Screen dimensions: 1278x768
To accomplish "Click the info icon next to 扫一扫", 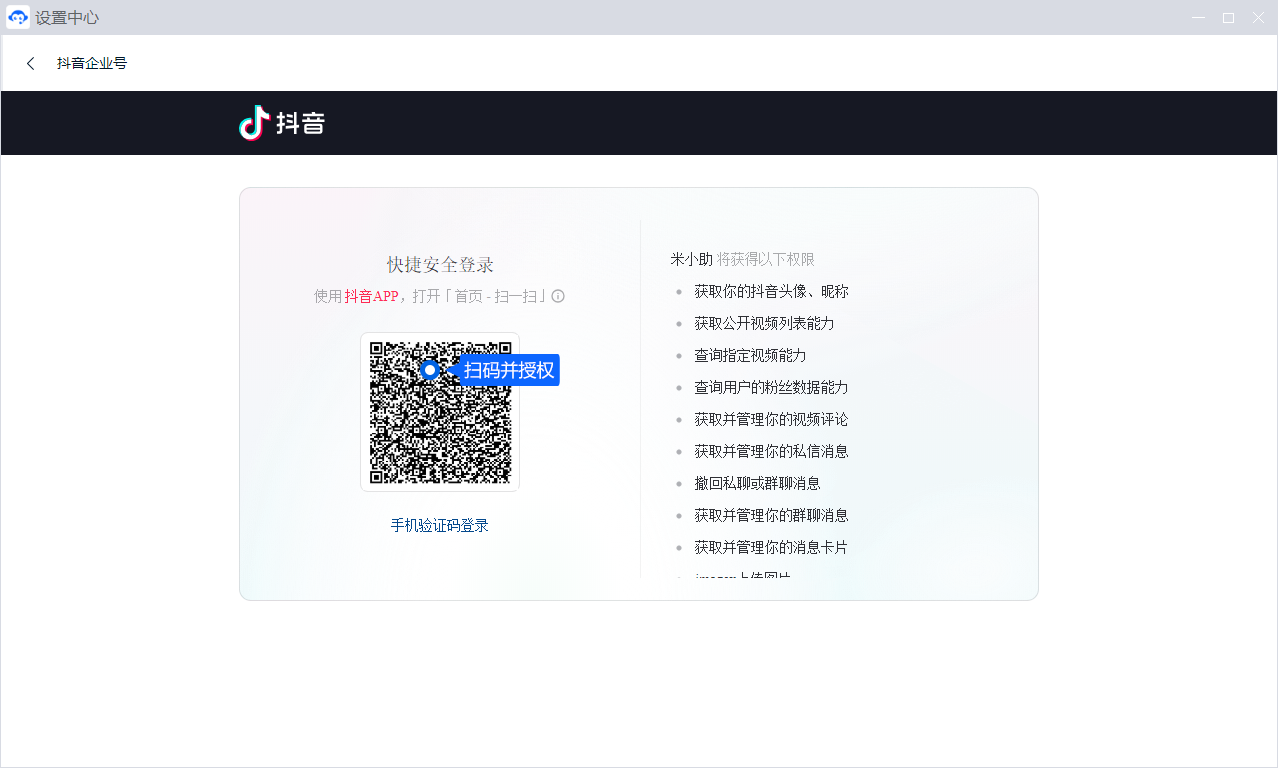I will pyautogui.click(x=558, y=296).
